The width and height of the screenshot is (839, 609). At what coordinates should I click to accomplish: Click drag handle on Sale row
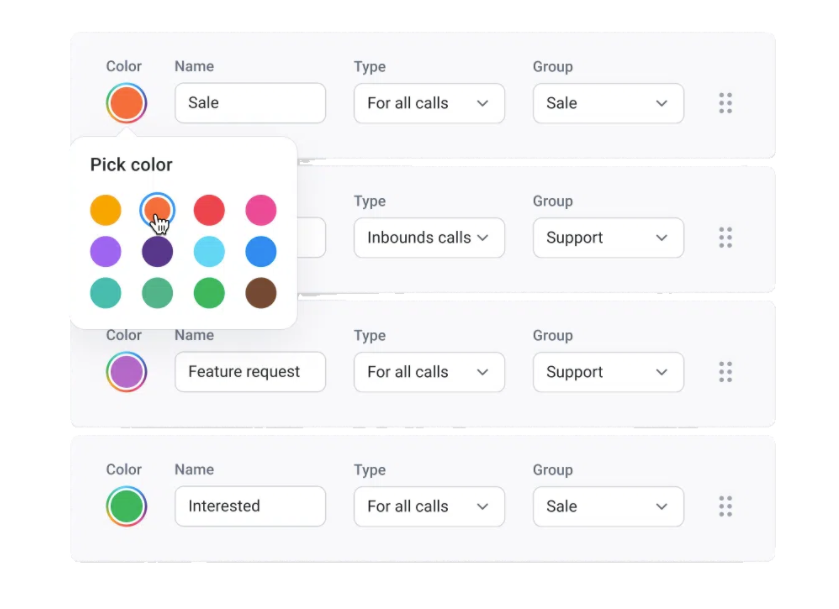pos(725,103)
